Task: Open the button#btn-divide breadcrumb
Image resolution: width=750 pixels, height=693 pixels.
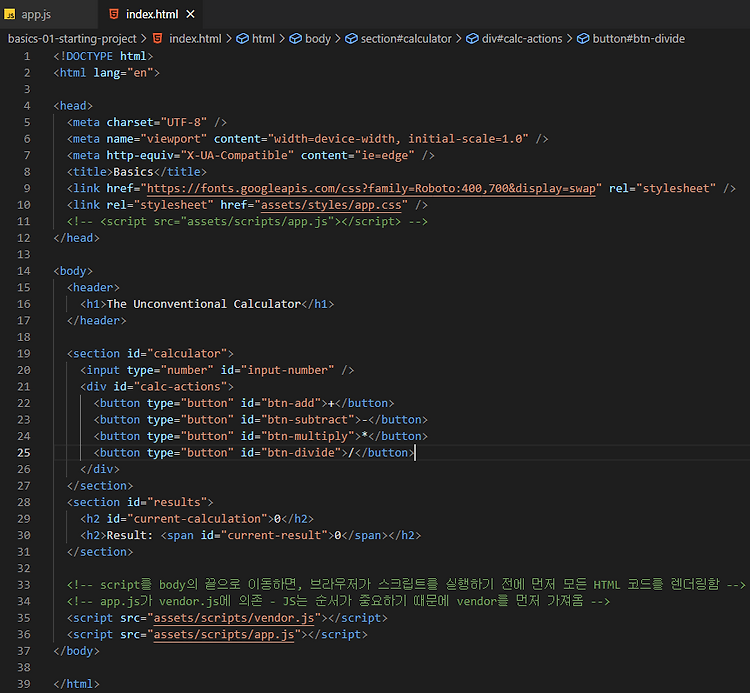Action: click(639, 39)
